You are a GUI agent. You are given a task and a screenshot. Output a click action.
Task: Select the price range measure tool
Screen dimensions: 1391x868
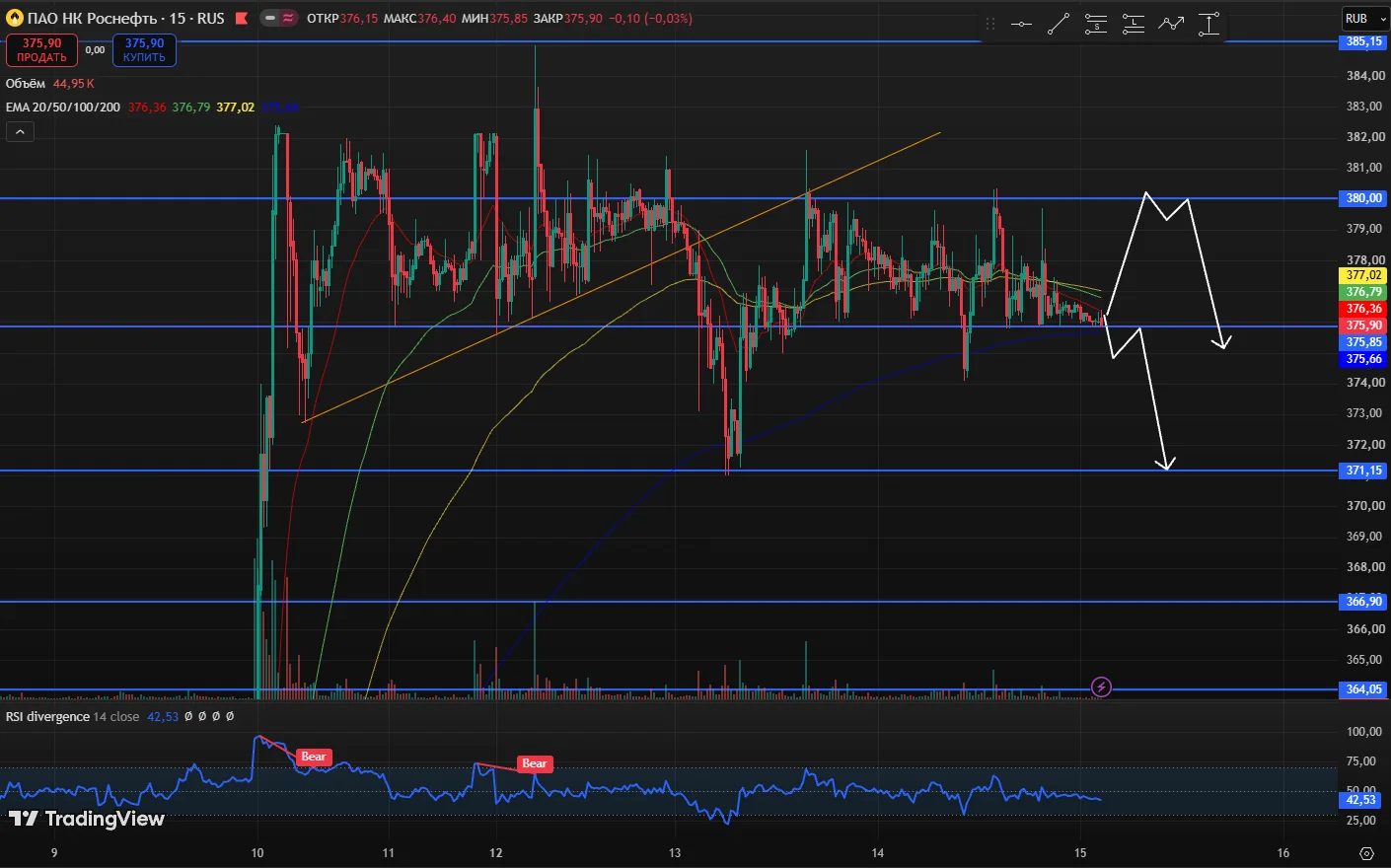(x=1208, y=24)
